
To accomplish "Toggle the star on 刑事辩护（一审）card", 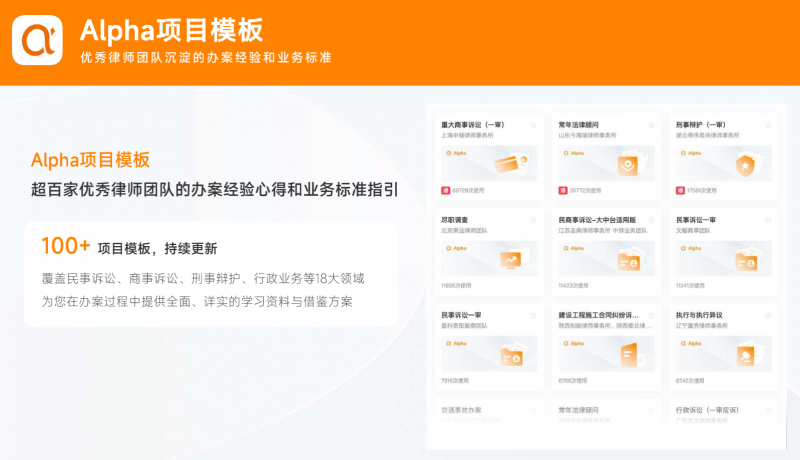I will (x=768, y=125).
